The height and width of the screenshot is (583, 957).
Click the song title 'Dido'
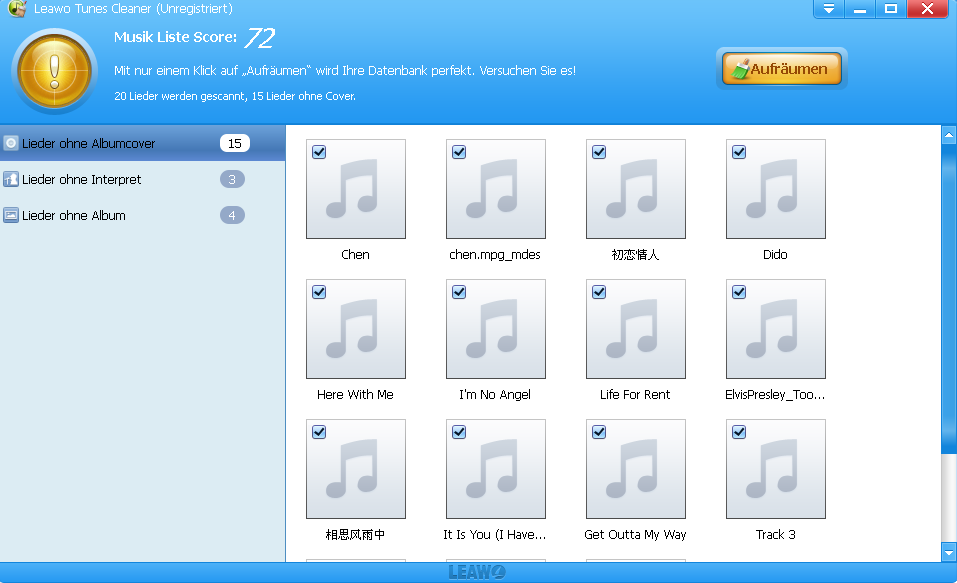[775, 255]
